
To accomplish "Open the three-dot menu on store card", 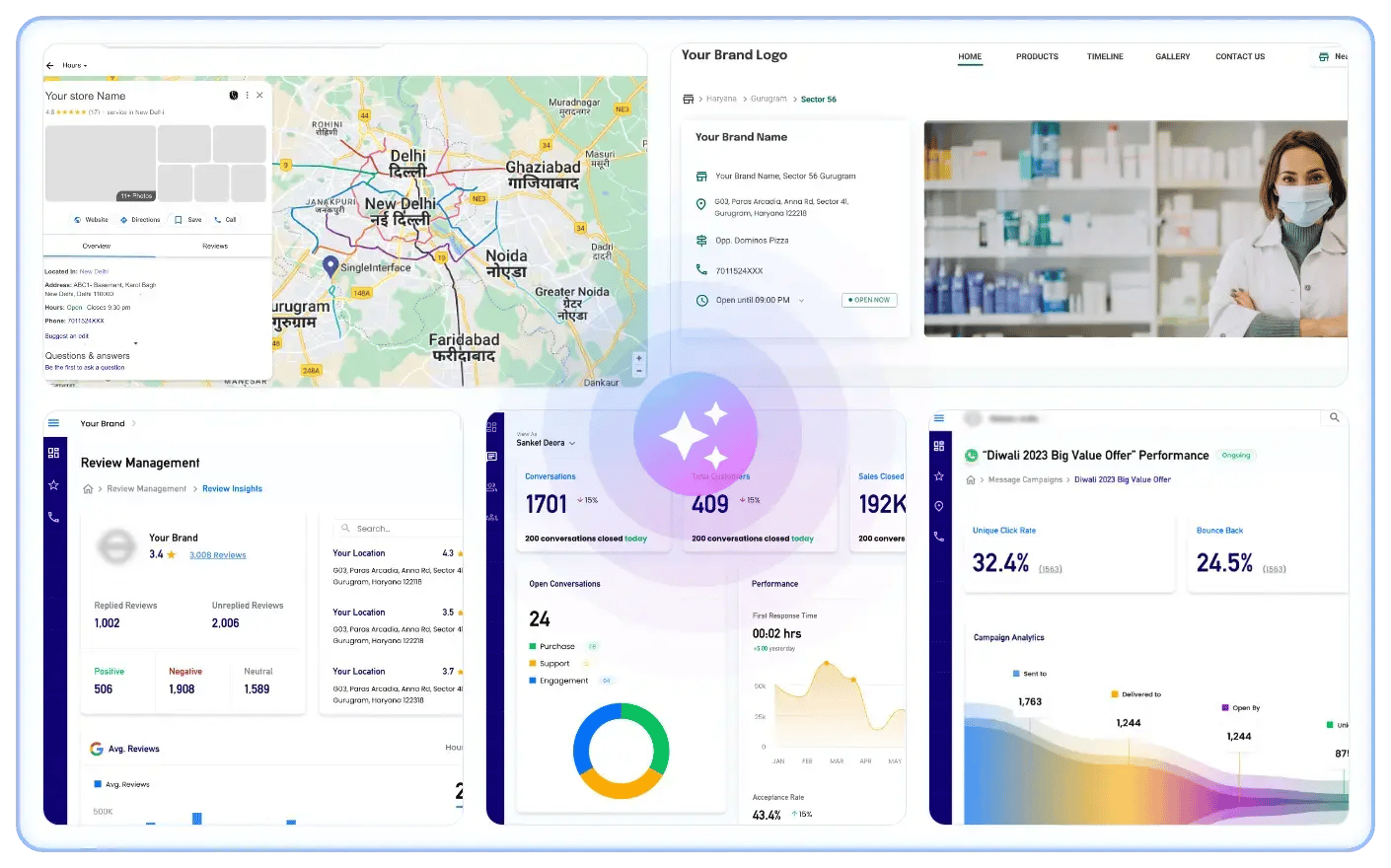I will coord(248,96).
